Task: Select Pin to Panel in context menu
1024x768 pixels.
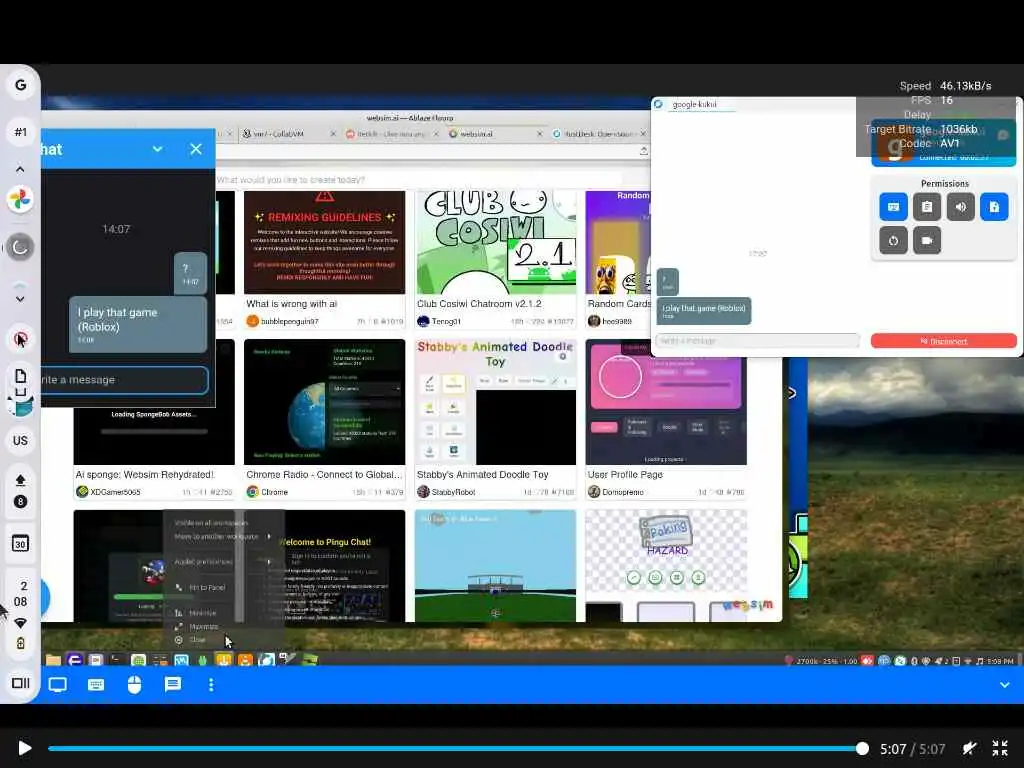Action: coord(207,588)
